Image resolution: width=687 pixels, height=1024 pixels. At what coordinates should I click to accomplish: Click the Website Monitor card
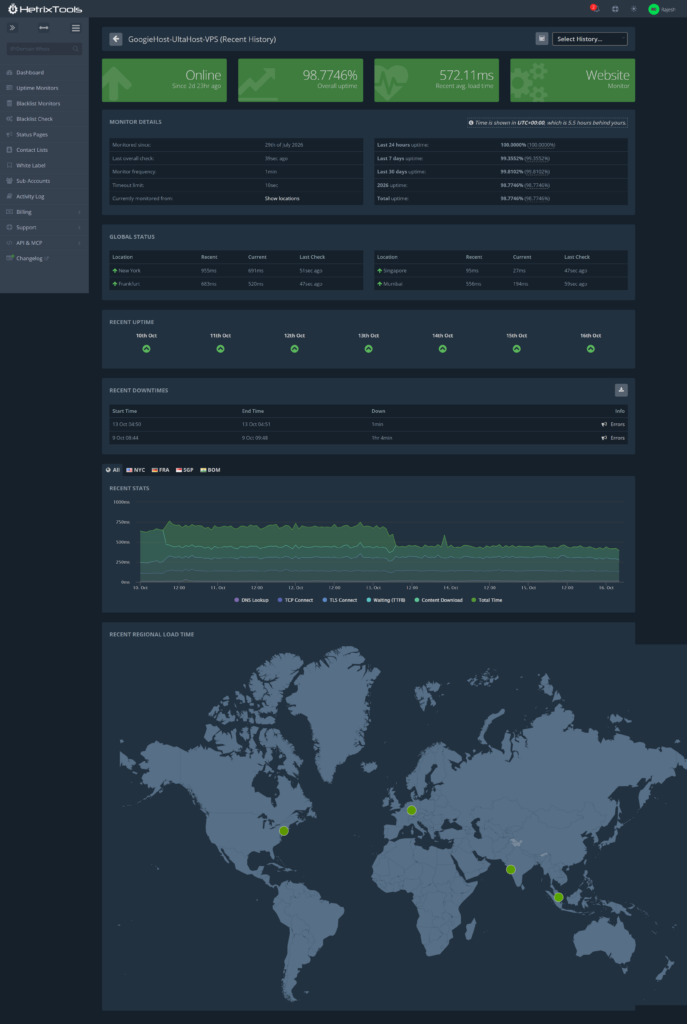pyautogui.click(x=573, y=80)
